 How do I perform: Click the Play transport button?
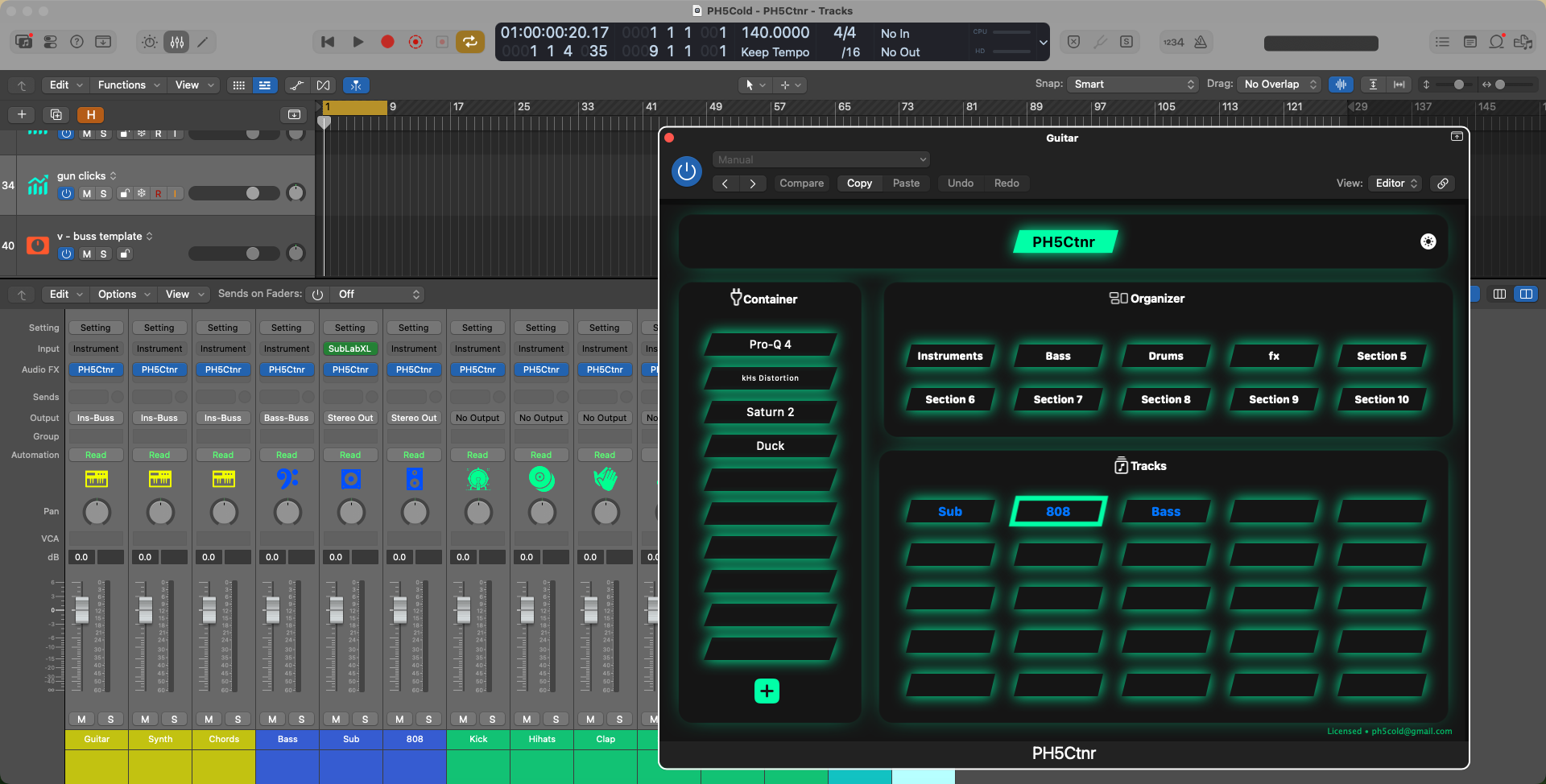pyautogui.click(x=358, y=42)
